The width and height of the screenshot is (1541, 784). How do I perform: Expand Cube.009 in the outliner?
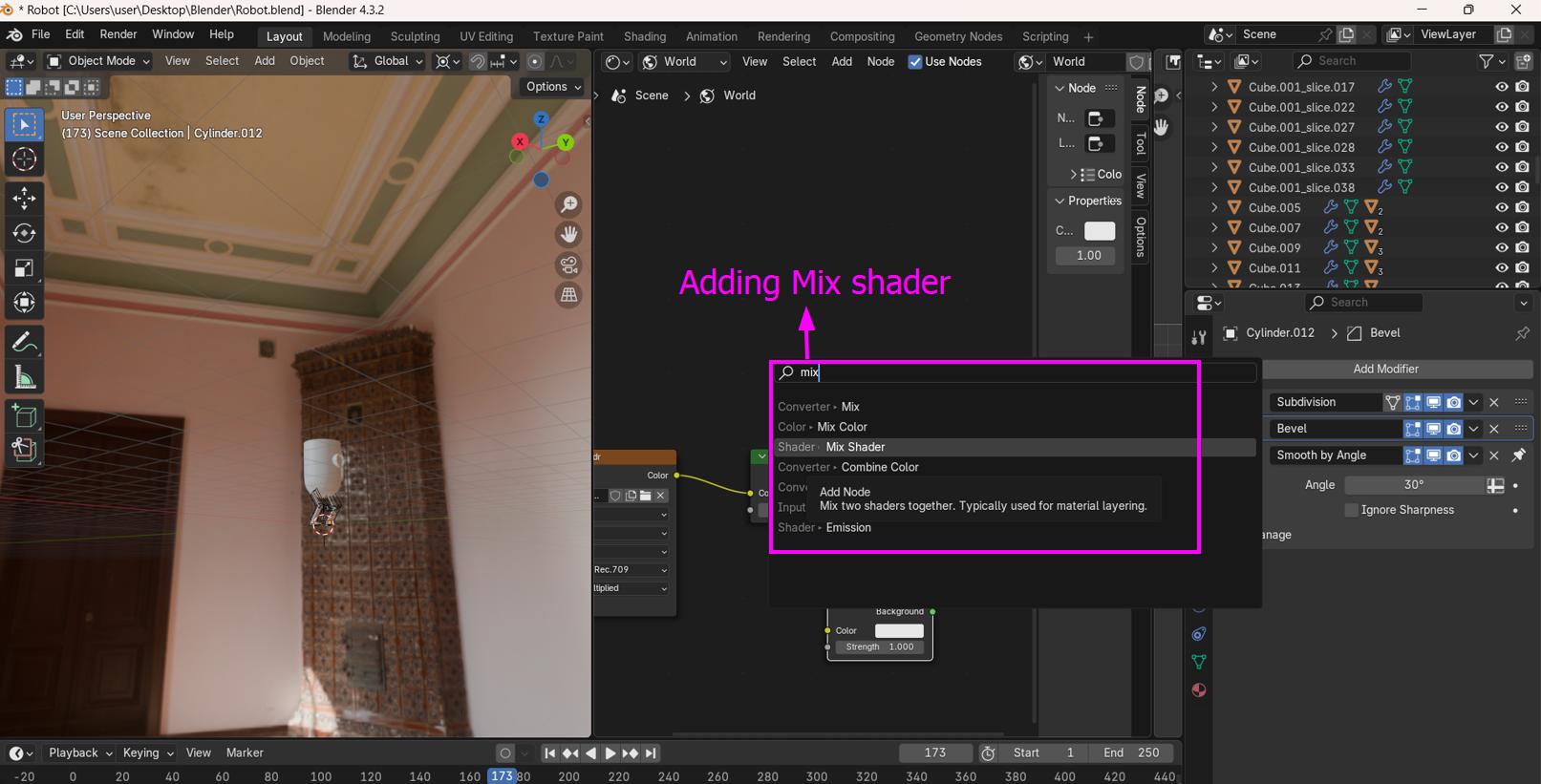coord(1214,247)
